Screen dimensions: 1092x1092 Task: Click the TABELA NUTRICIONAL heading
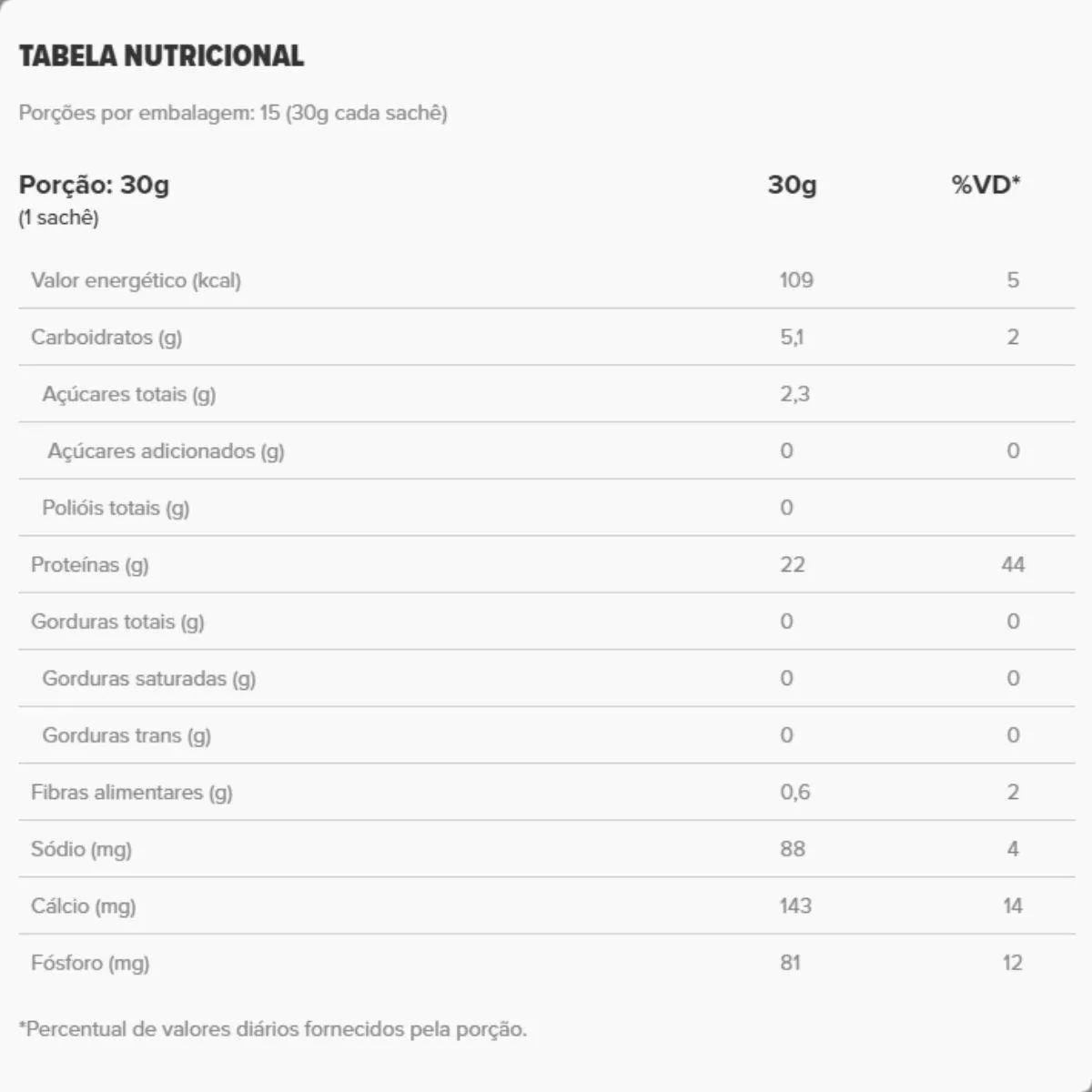pyautogui.click(x=161, y=56)
